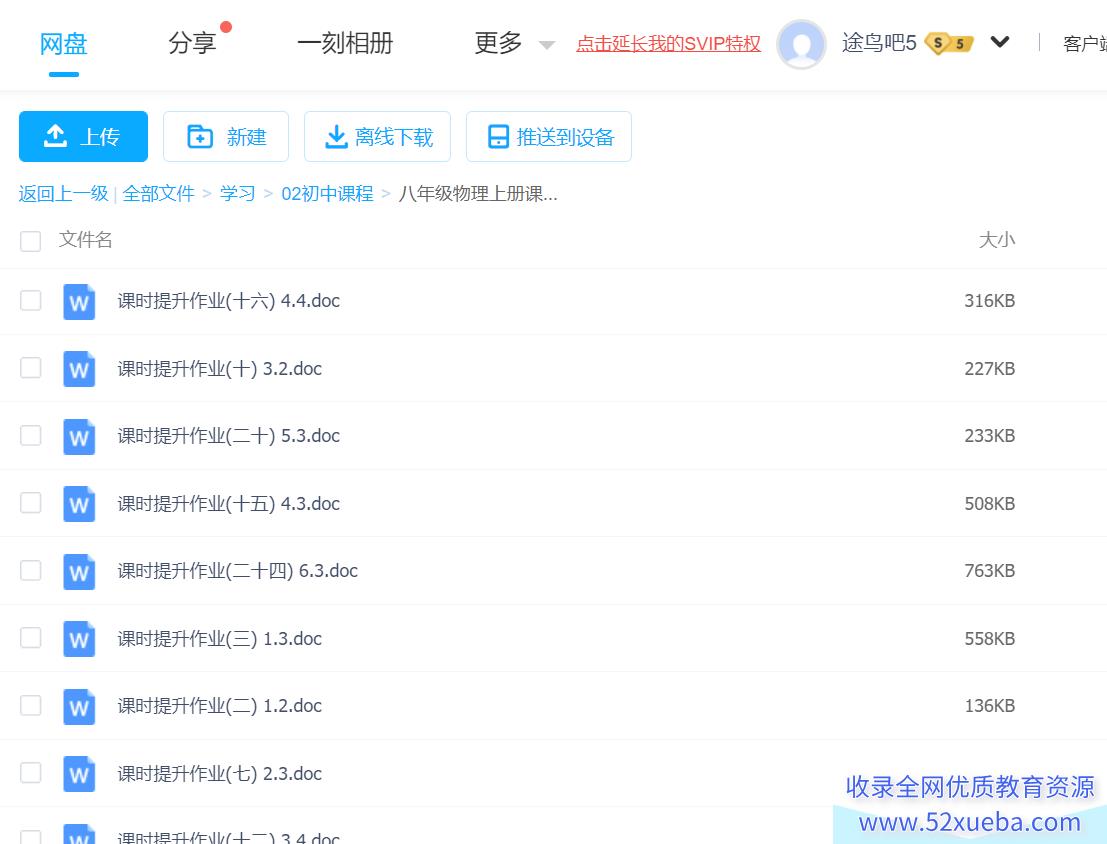Click the user avatar icon
The width and height of the screenshot is (1107, 844).
coord(801,44)
